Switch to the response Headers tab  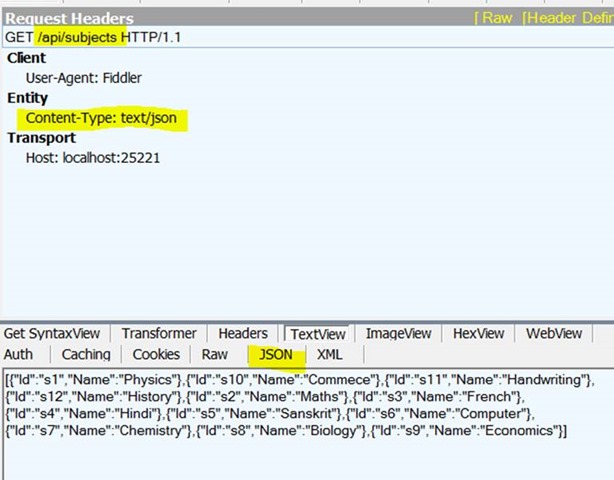coord(243,334)
